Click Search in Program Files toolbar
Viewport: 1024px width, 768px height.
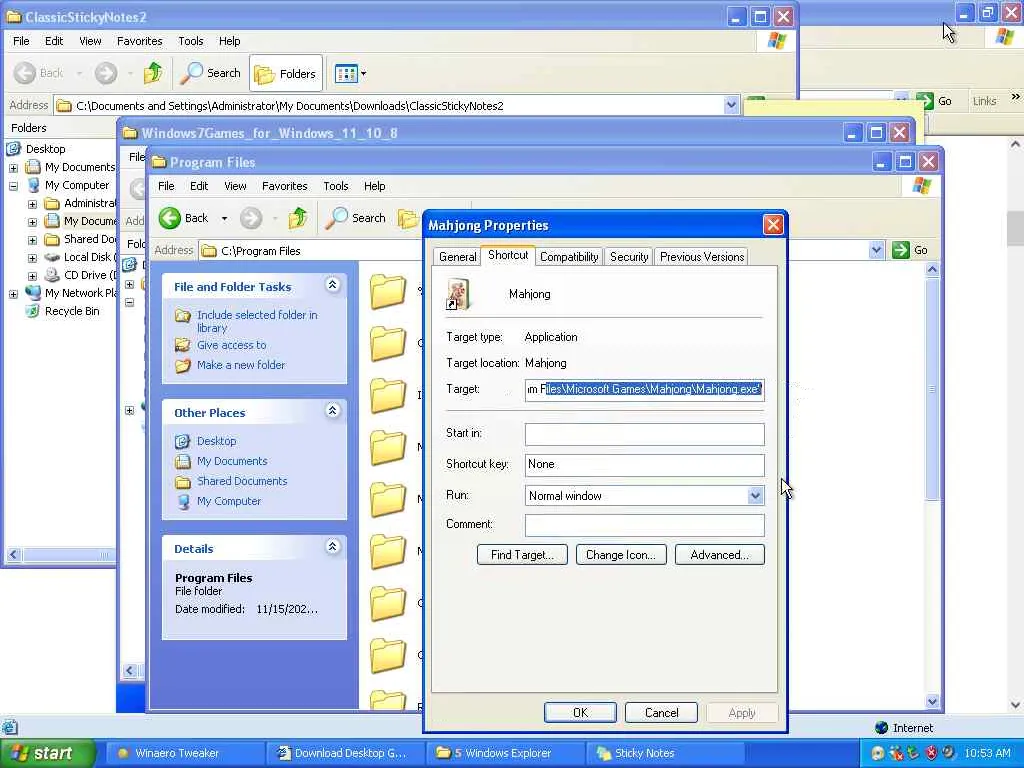click(356, 218)
